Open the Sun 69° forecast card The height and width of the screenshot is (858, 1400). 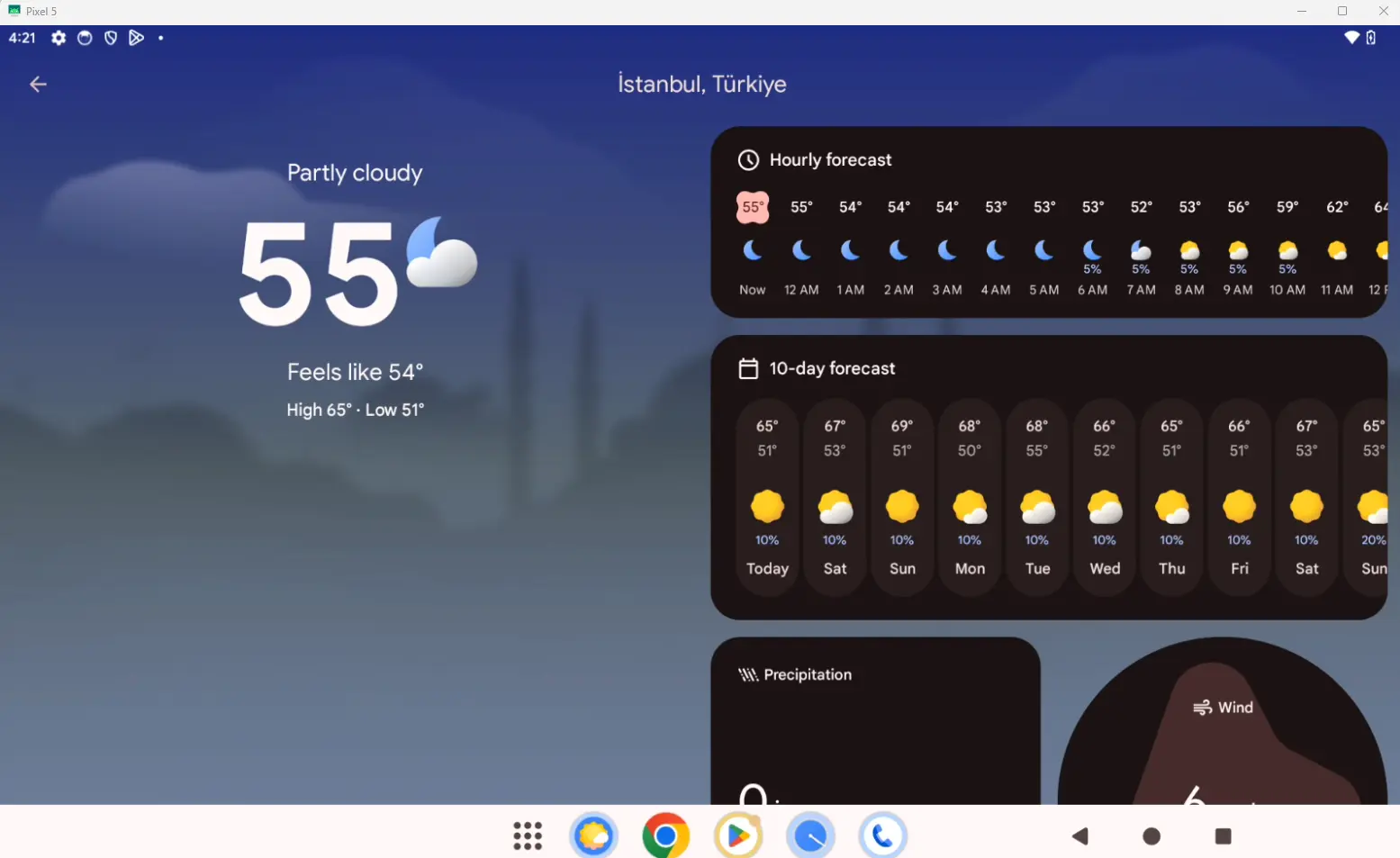(x=902, y=497)
